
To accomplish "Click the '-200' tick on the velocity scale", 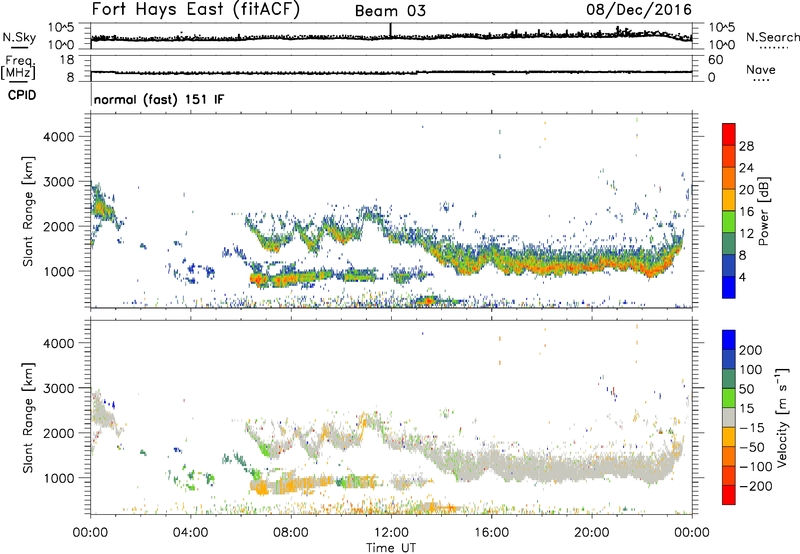I will click(756, 486).
